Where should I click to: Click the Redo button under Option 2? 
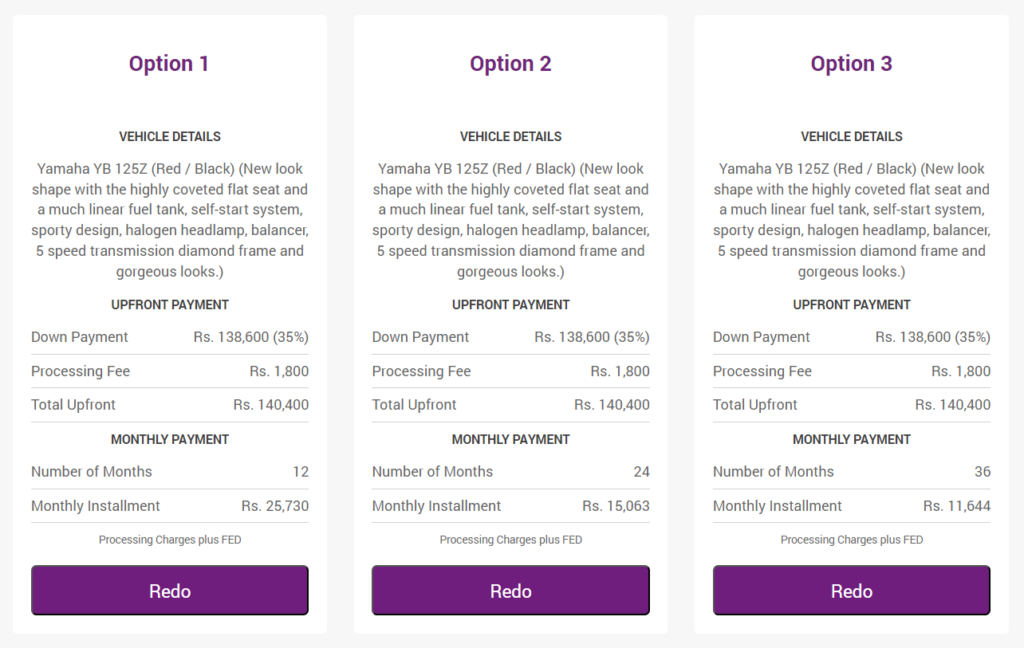(x=511, y=591)
